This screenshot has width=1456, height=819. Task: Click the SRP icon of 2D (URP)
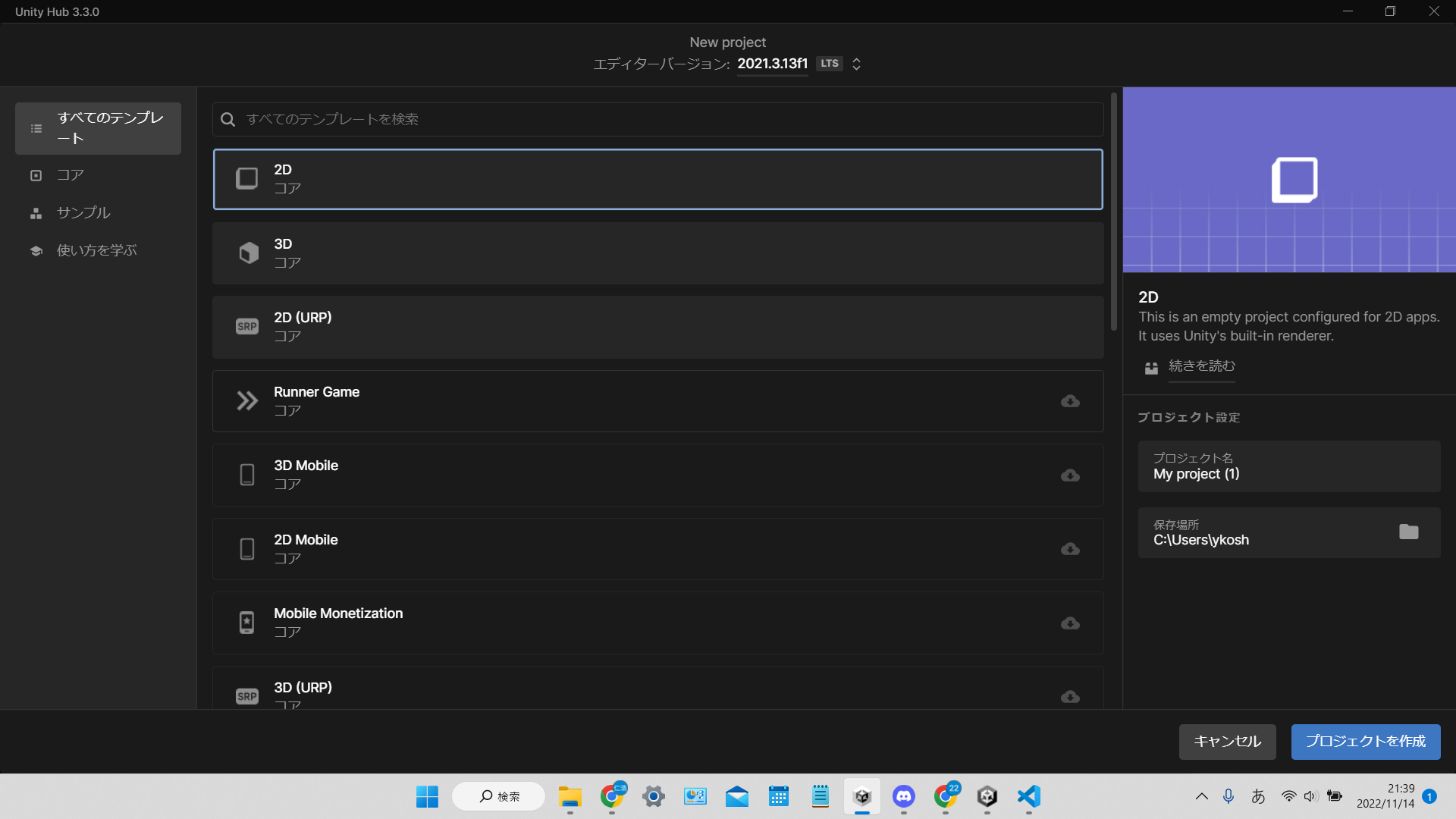[247, 327]
